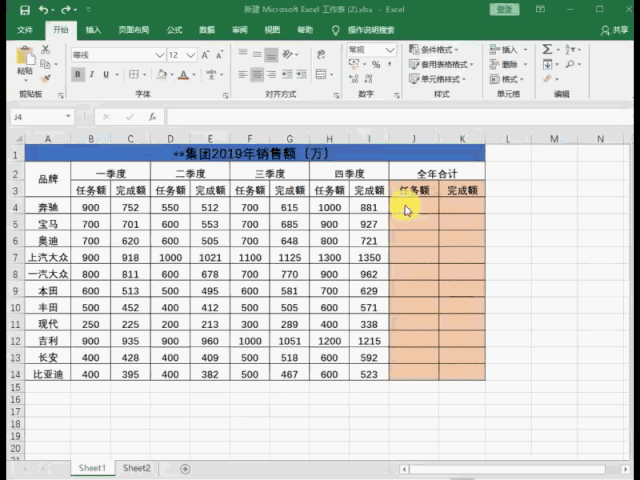This screenshot has height=480, width=640.
Task: Open the Insert cells dropdown
Action: click(525, 50)
